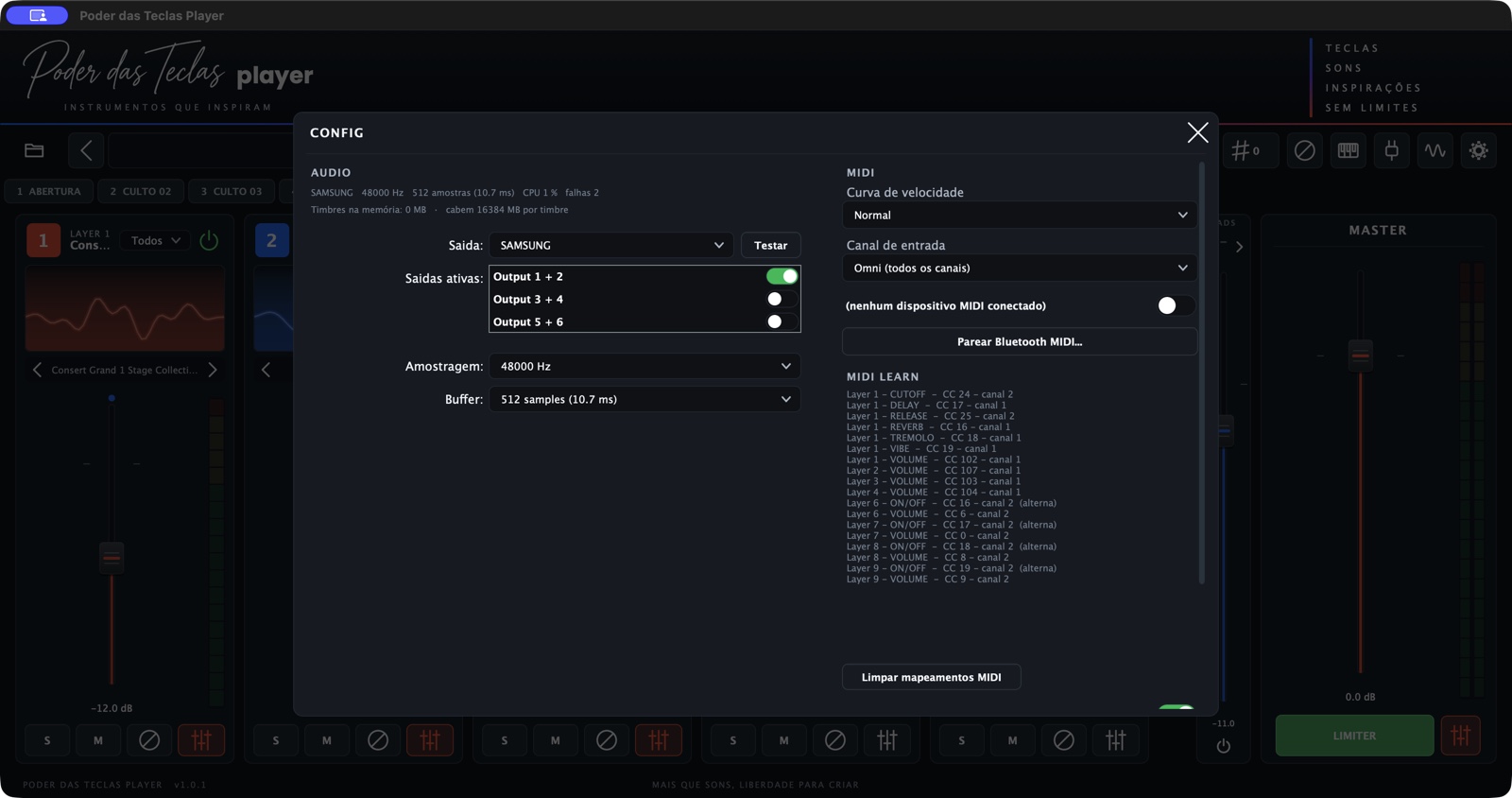Select the 2 CULTO 02 tab
1512x798 pixels.
coord(141,191)
